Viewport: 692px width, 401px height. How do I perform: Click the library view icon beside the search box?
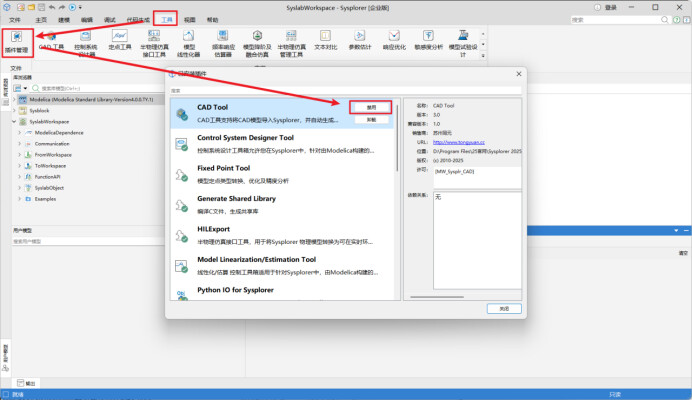tap(17, 88)
